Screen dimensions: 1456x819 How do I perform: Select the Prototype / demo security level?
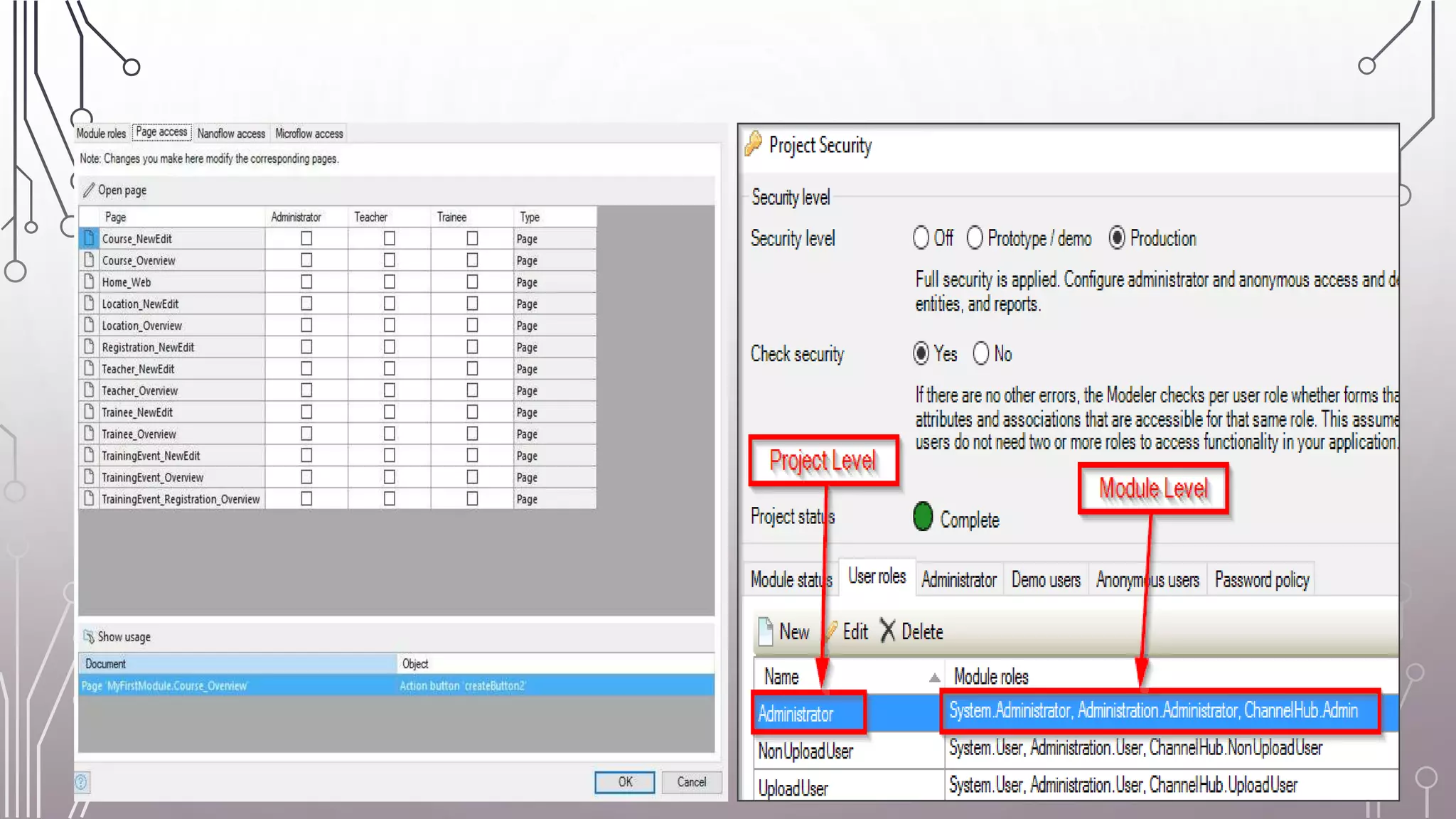click(975, 238)
